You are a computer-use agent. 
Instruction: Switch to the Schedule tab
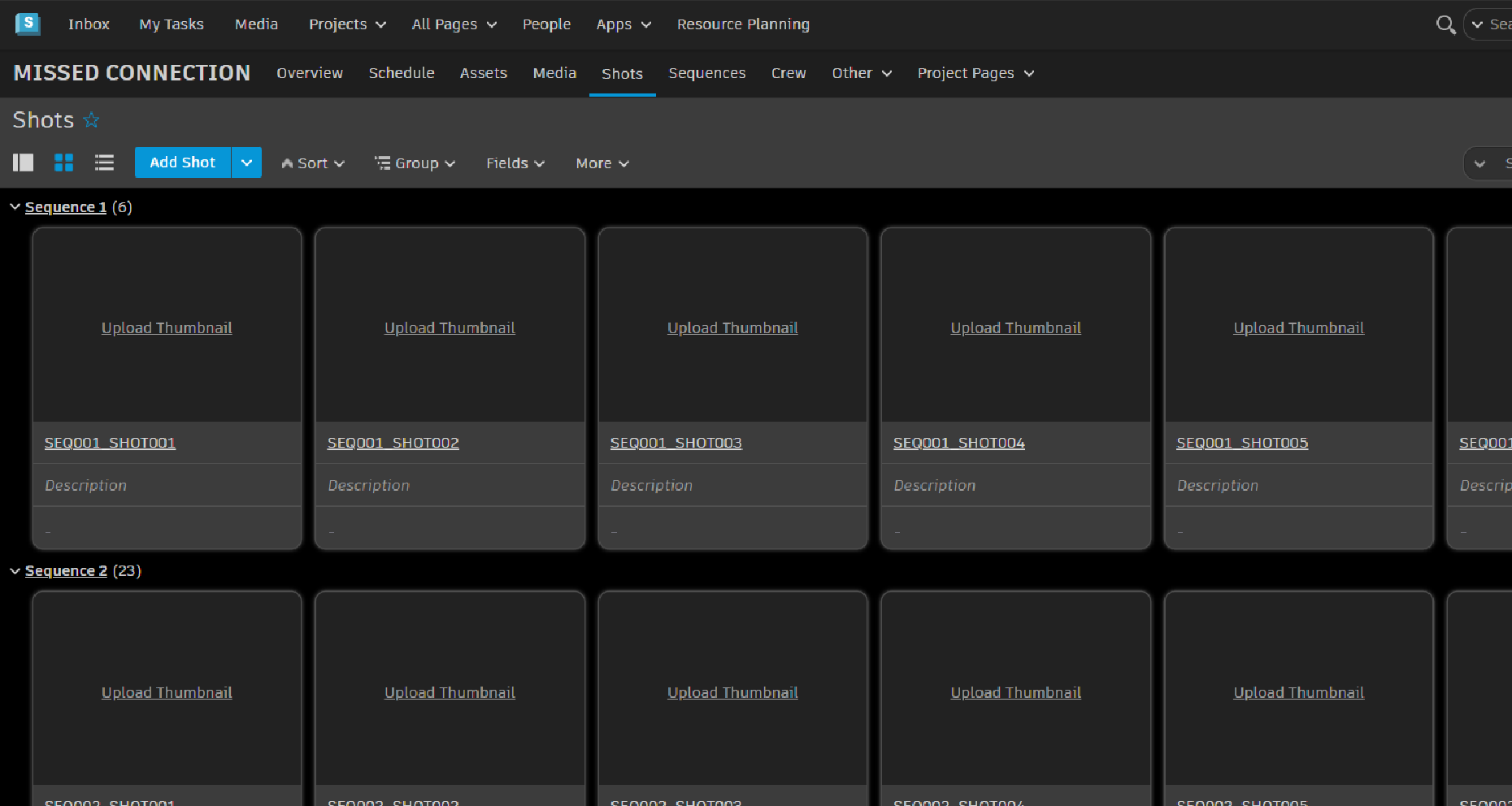pyautogui.click(x=402, y=73)
